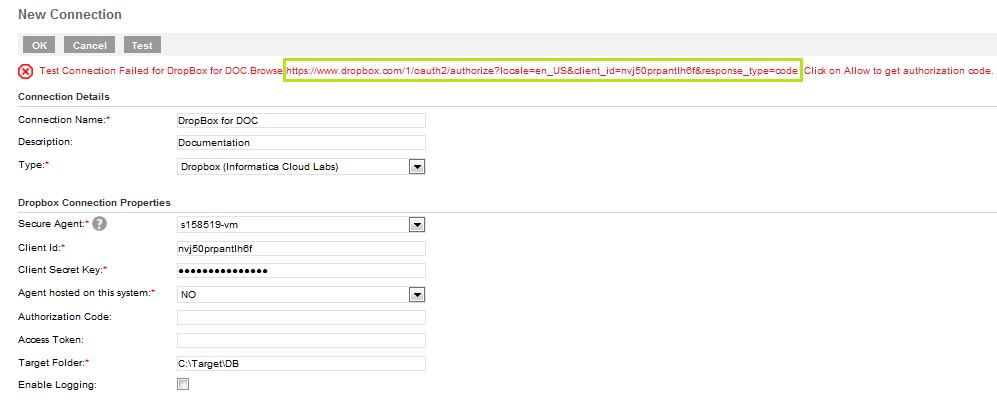This screenshot has height=409, width=997.
Task: Click the Test button
Action: pos(142,45)
